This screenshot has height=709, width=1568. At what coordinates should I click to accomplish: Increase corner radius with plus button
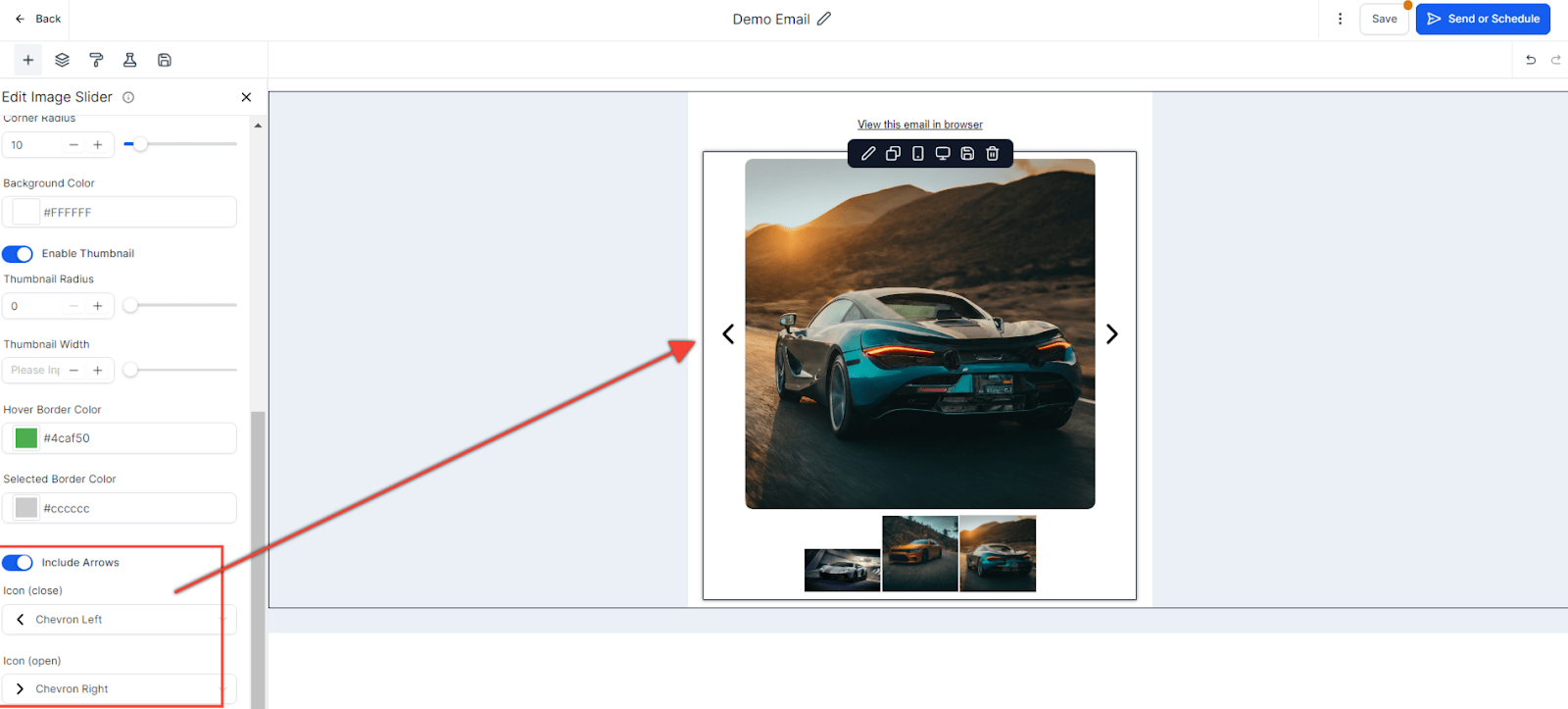pyautogui.click(x=98, y=145)
